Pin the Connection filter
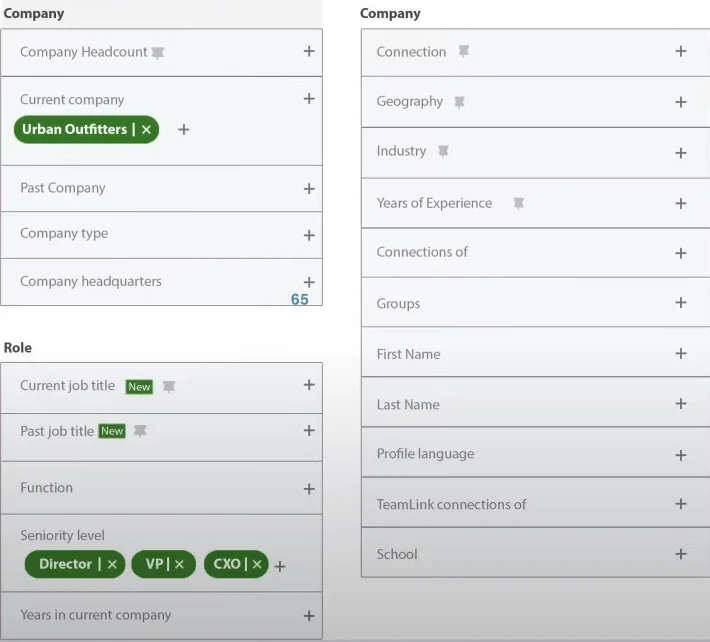Screen dimensions: 710x642 (464, 51)
